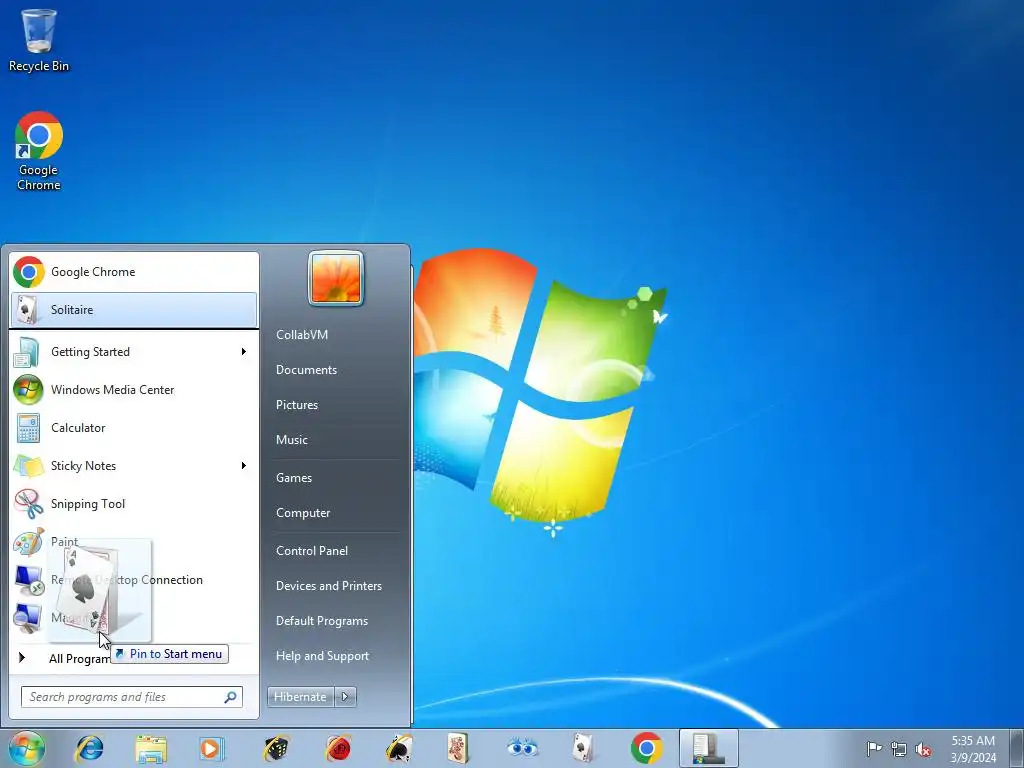The image size is (1024, 768).
Task: Expand the Getting Started submenu arrow
Action: pyautogui.click(x=244, y=352)
